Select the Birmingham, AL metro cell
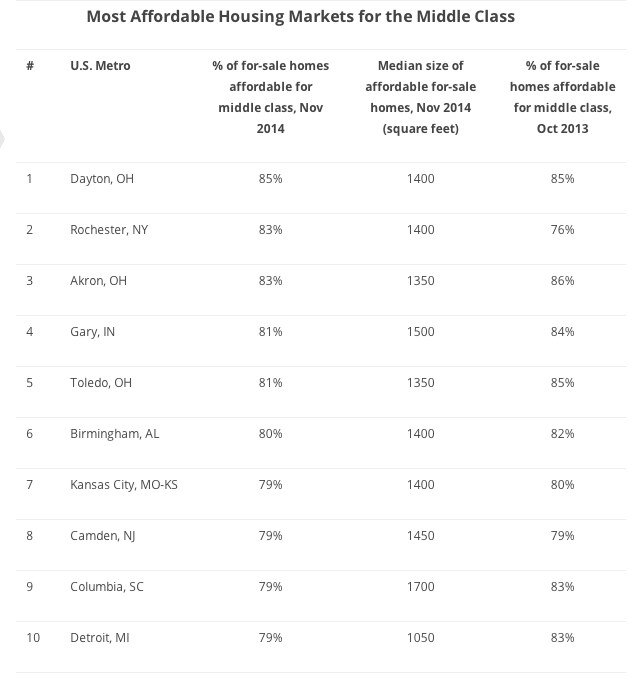 (x=115, y=434)
